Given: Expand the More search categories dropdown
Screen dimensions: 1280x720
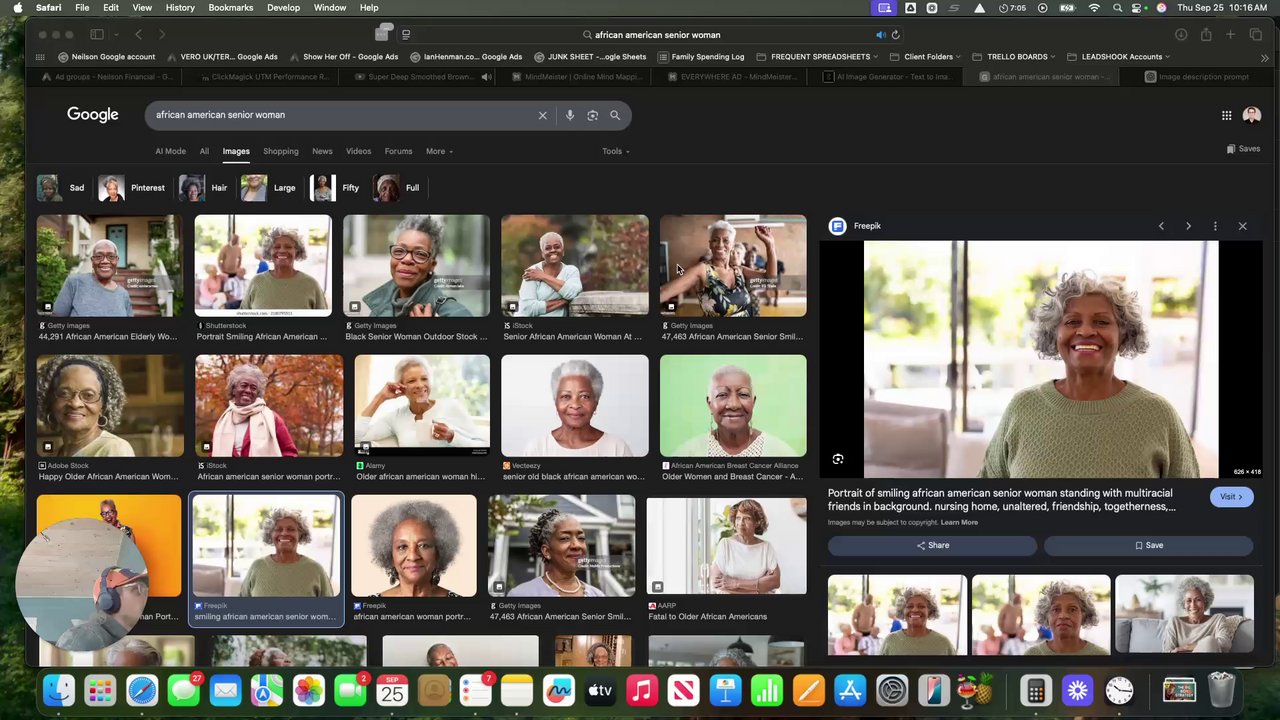Looking at the screenshot, I should pyautogui.click(x=439, y=151).
